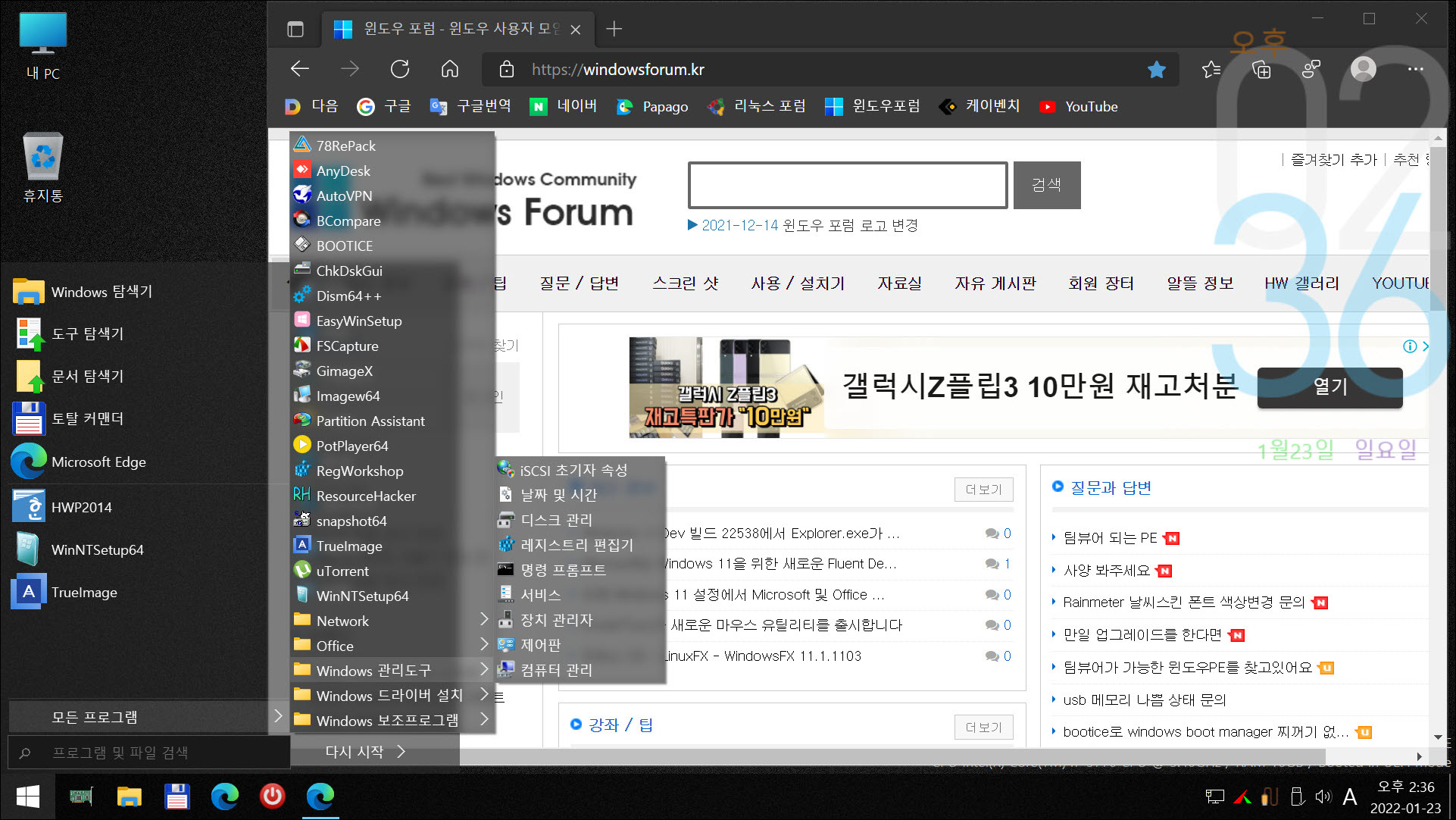Screen dimensions: 1456x820
Task: Open RegWorkshop registry editor
Action: (x=392, y=471)
